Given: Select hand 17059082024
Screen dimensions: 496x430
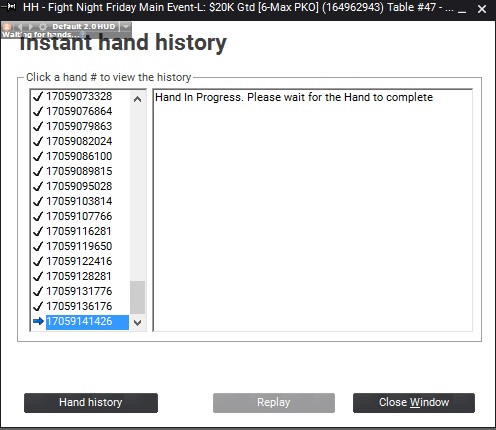Looking at the screenshot, I should [x=79, y=141].
